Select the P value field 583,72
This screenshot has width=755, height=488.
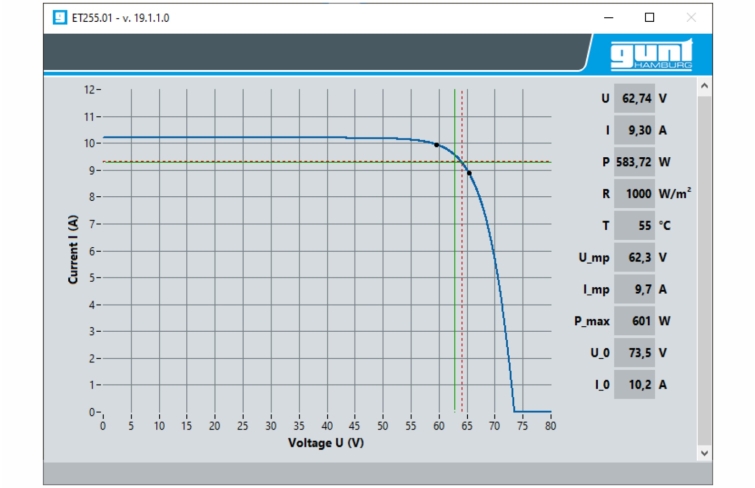(x=634, y=162)
